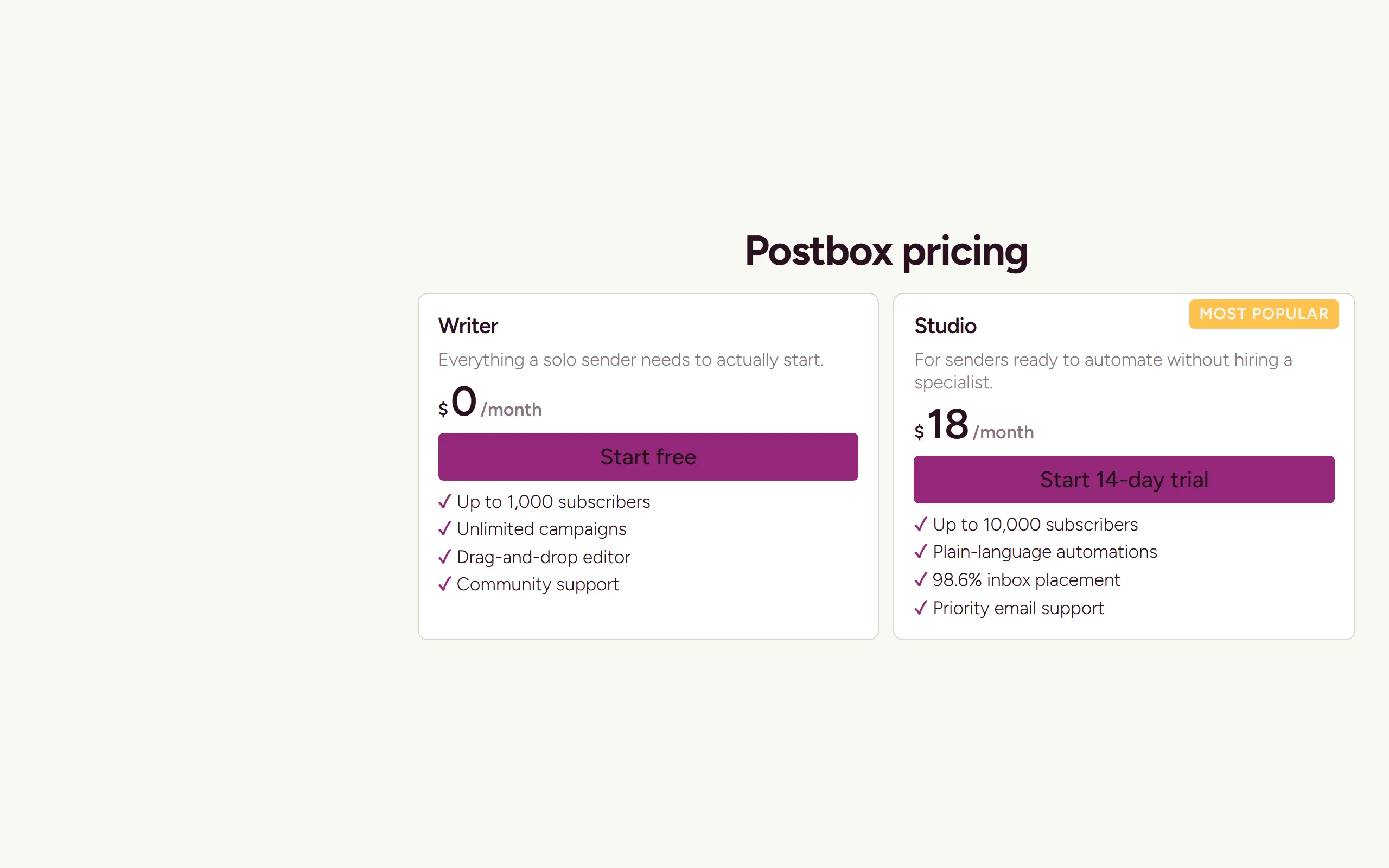Click the Plain-language automations feature text

click(1044, 552)
